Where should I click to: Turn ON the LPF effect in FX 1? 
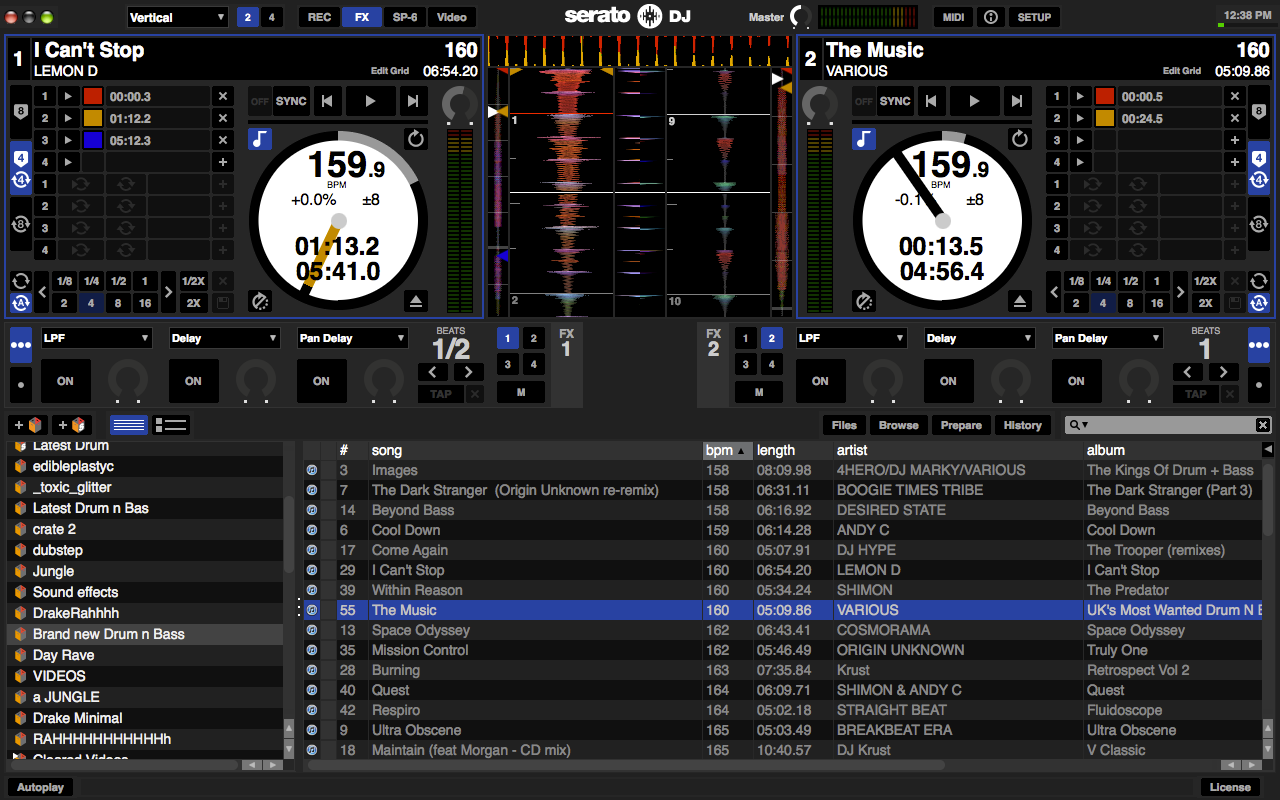(65, 381)
